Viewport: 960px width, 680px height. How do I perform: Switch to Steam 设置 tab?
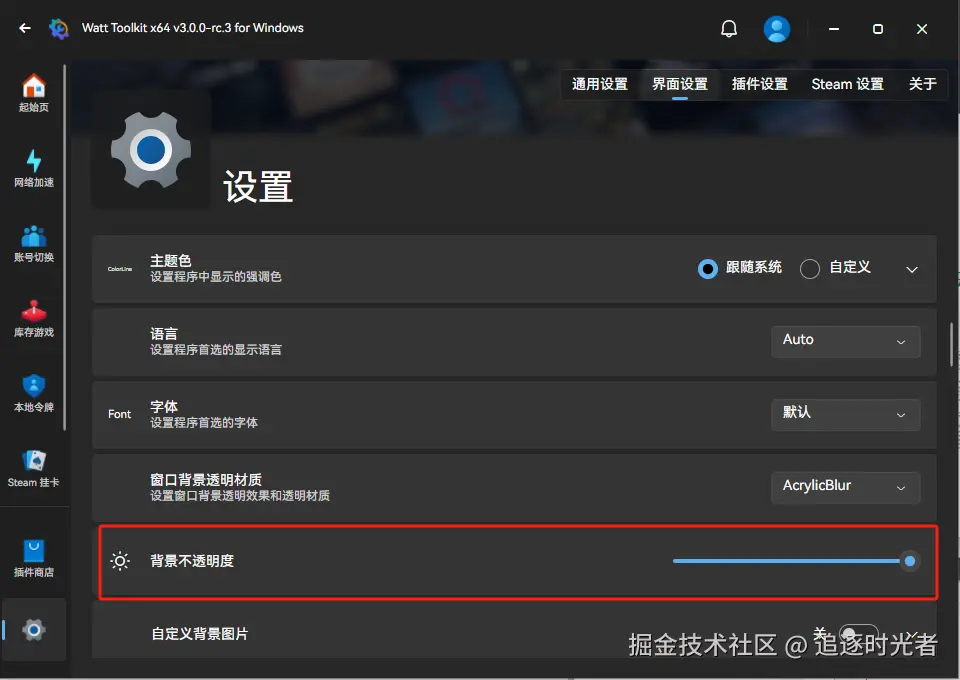click(x=847, y=84)
